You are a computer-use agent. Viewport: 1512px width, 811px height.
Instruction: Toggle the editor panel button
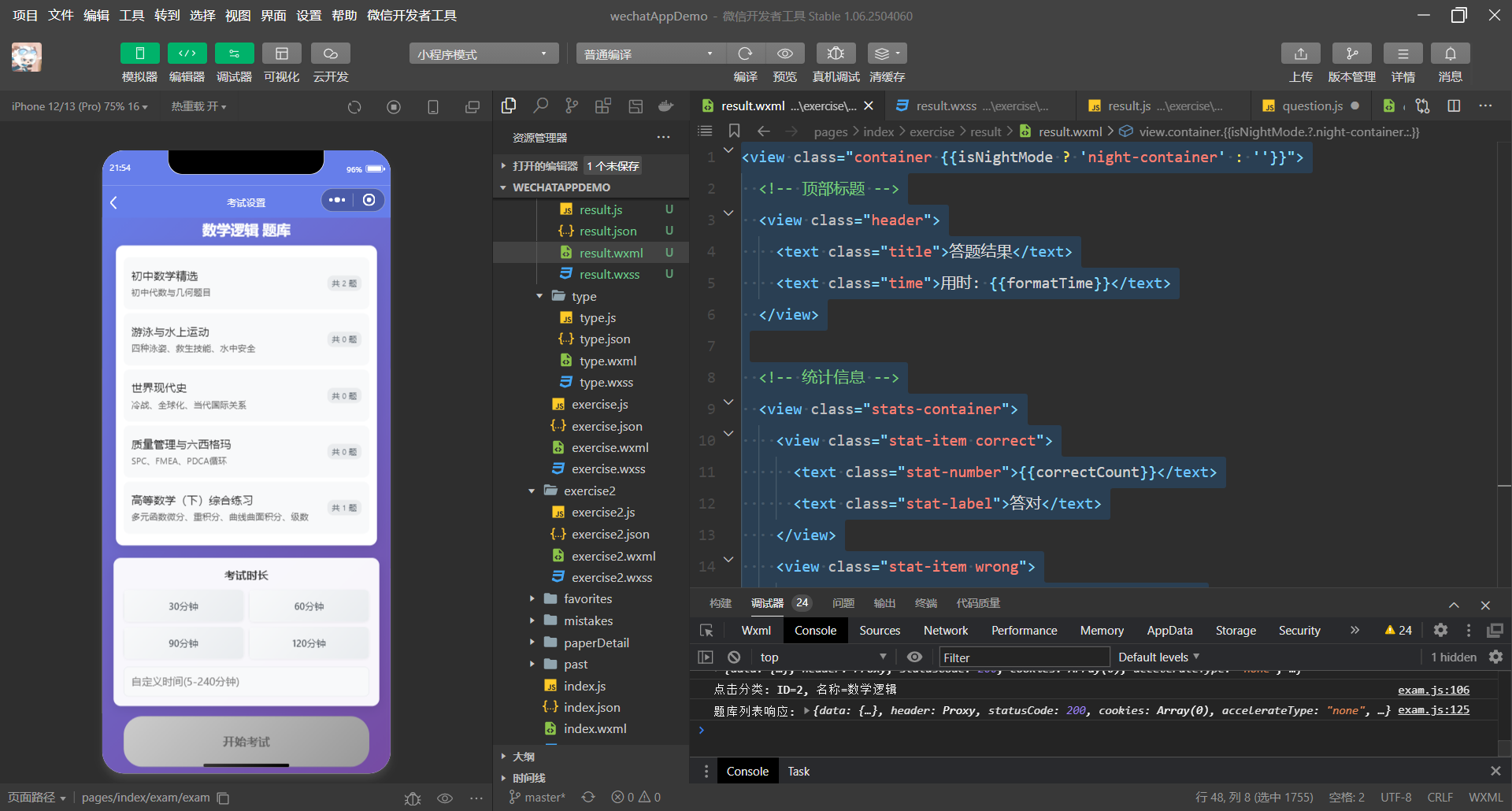[x=187, y=54]
